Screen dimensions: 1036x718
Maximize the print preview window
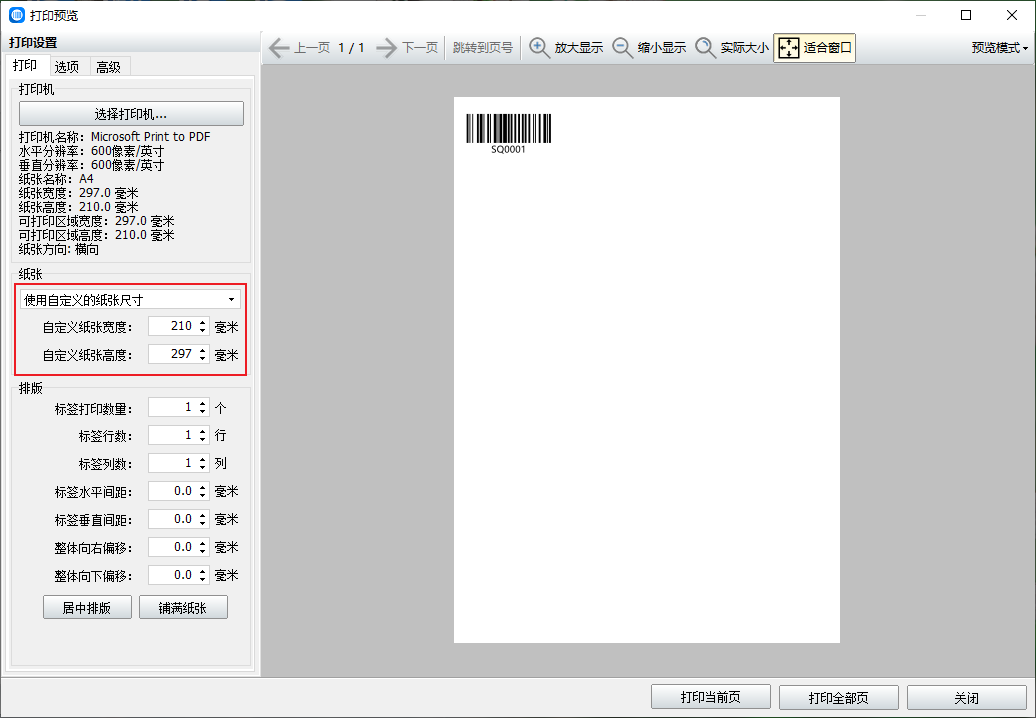point(966,15)
